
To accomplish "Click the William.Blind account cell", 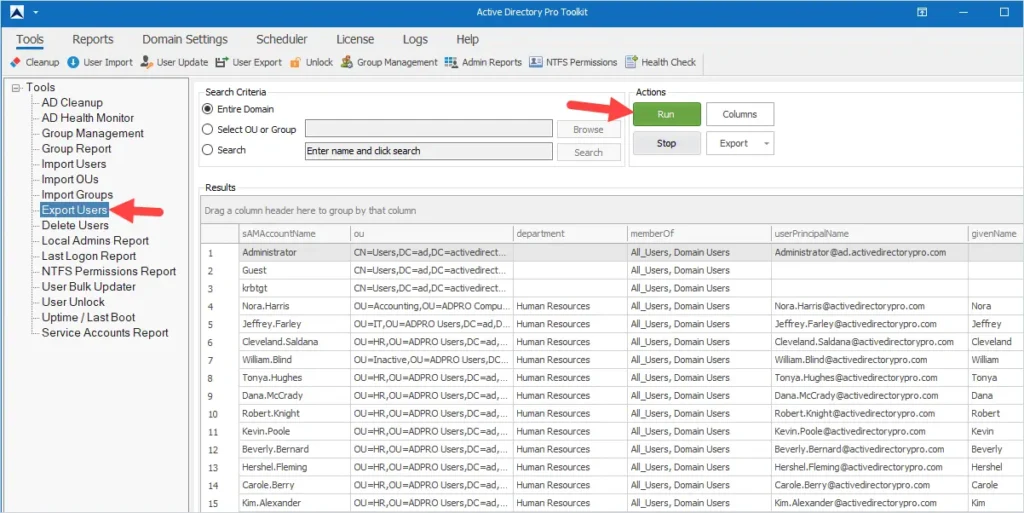I will (x=295, y=360).
